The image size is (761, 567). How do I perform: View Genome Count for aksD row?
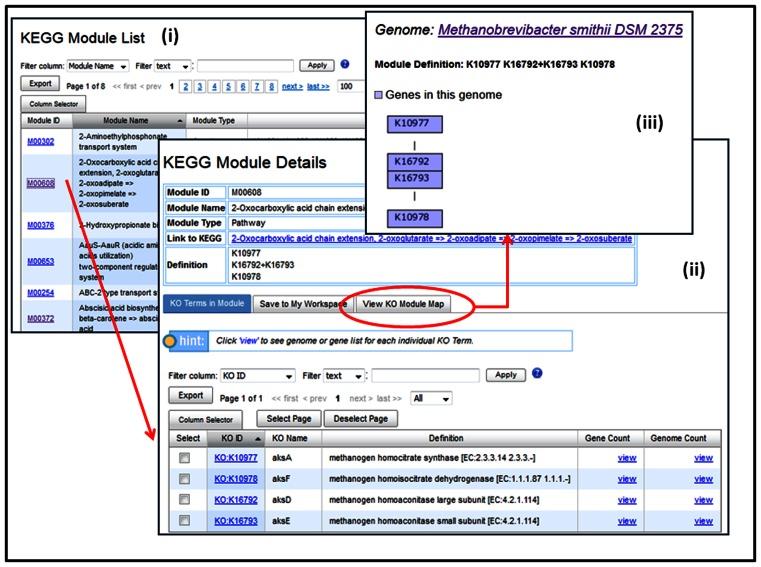tap(703, 500)
